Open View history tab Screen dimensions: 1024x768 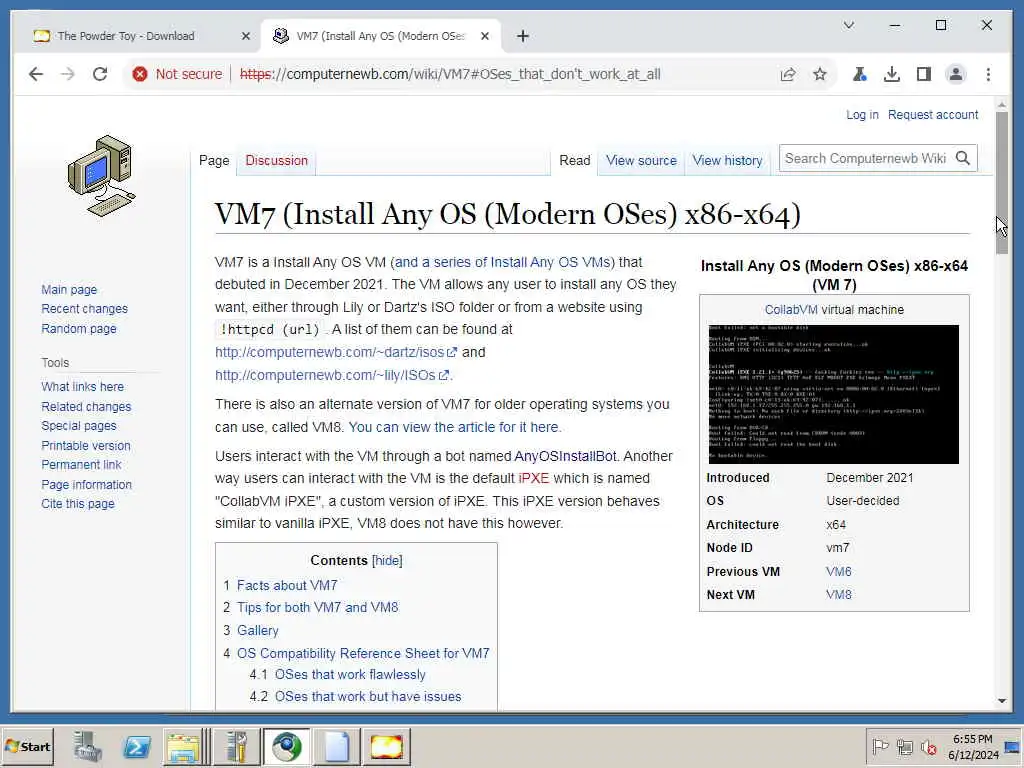pyautogui.click(x=728, y=161)
